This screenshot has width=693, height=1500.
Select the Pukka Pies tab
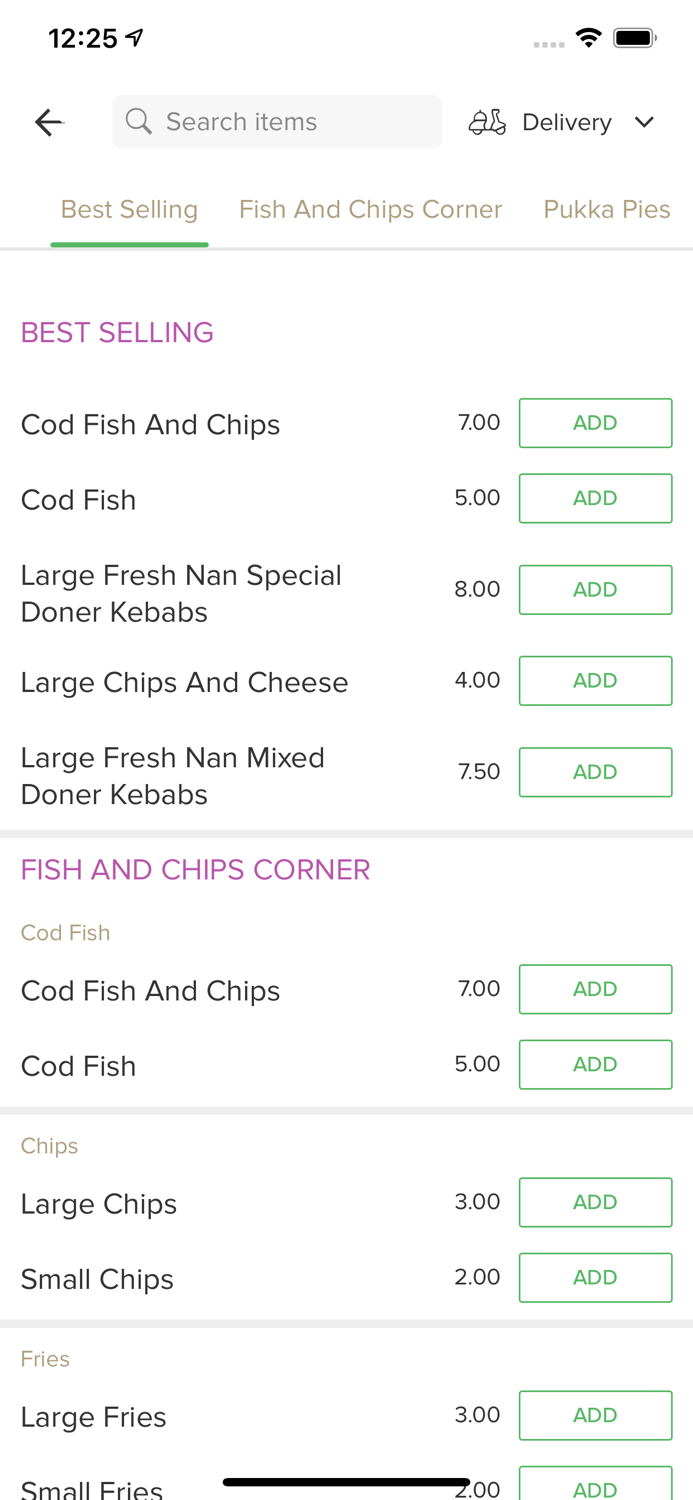[607, 209]
